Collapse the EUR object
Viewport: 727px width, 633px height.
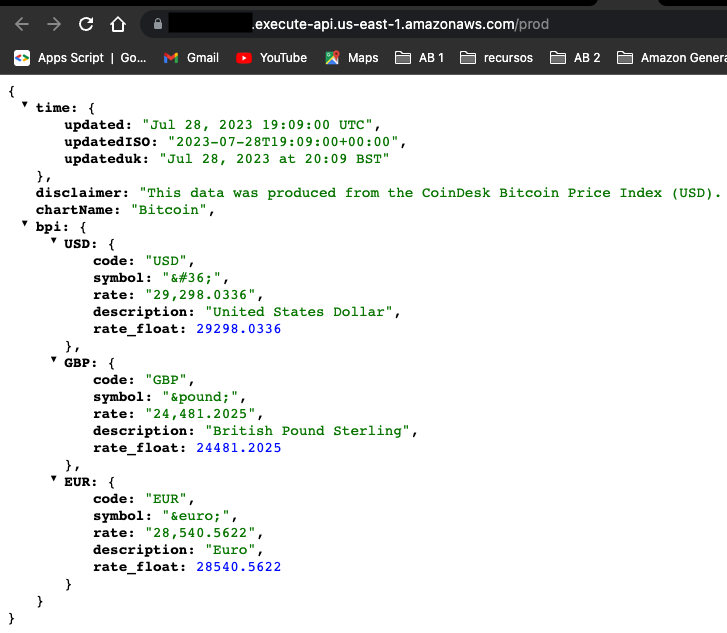tap(54, 479)
